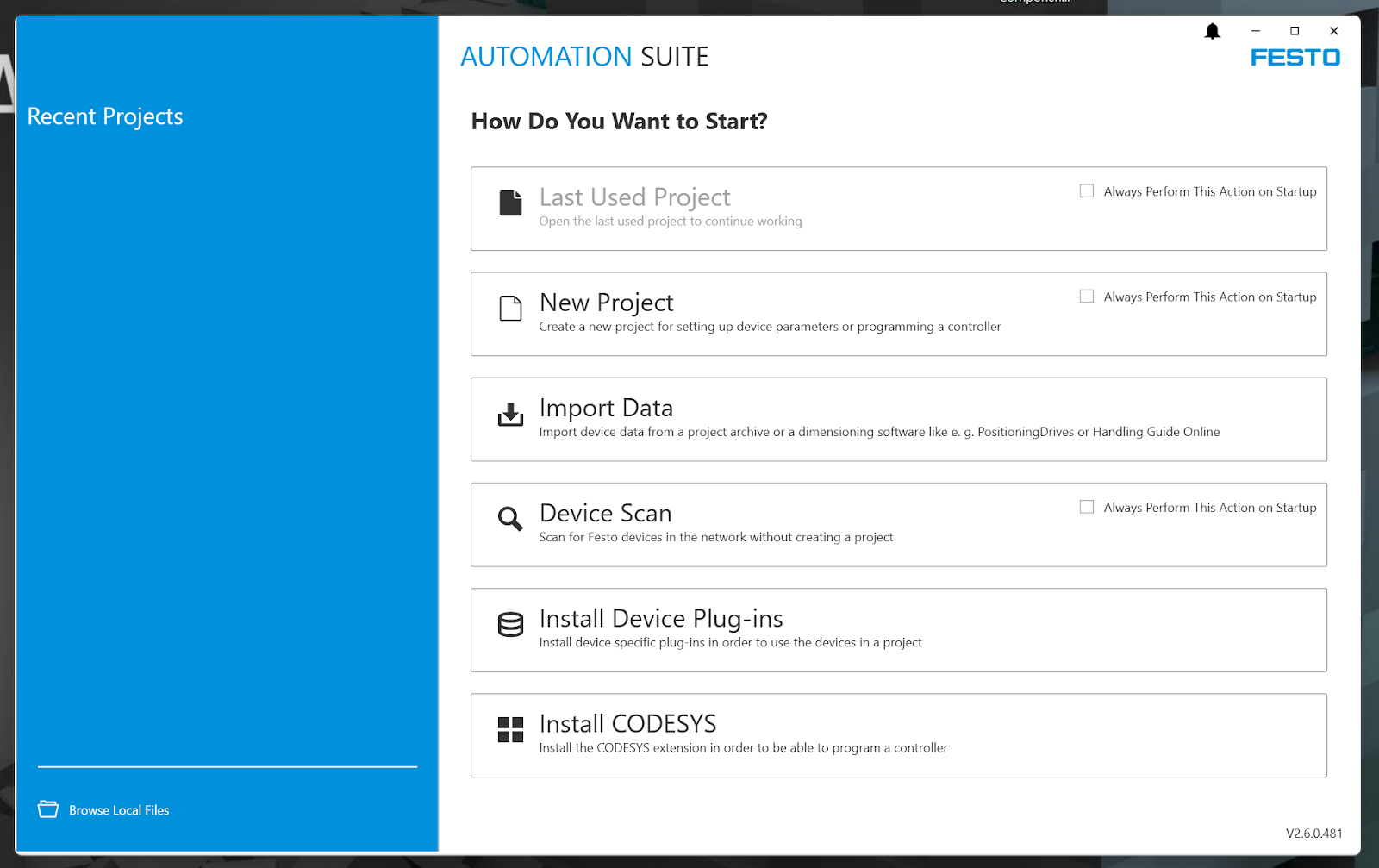Click the New Project blank page icon
This screenshot has width=1379, height=868.
510,309
